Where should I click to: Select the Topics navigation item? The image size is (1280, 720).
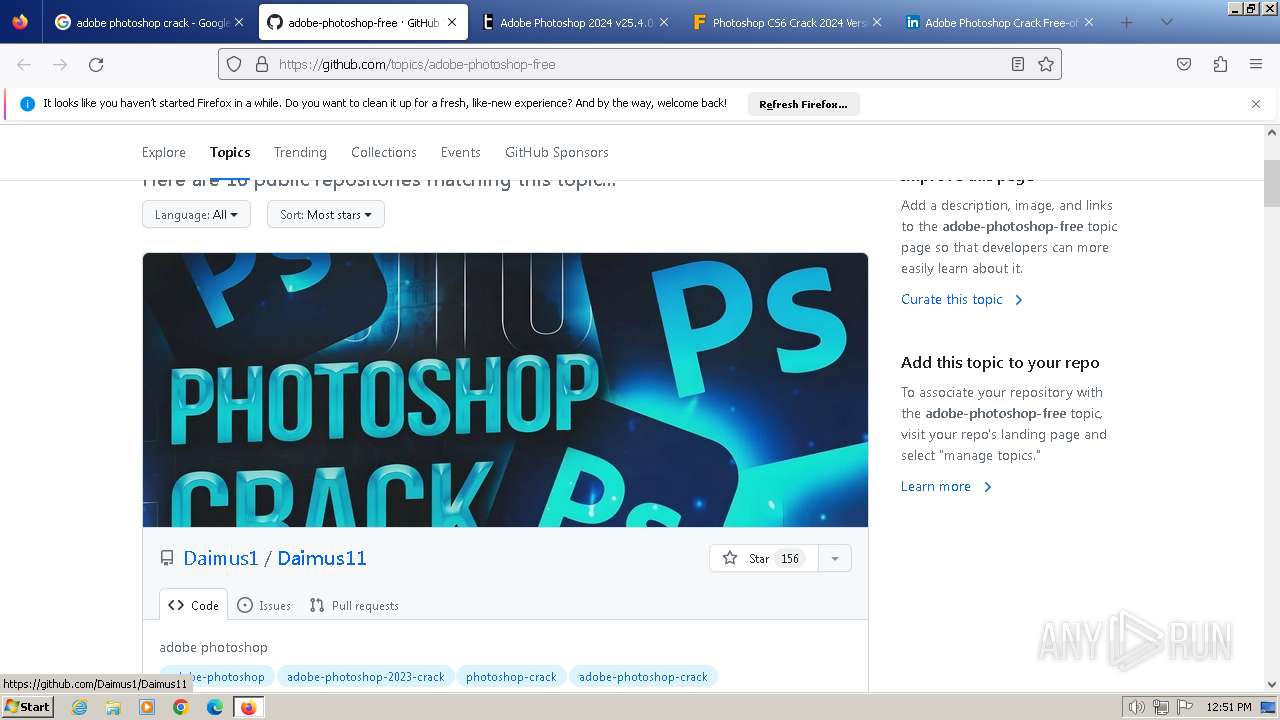(x=230, y=152)
